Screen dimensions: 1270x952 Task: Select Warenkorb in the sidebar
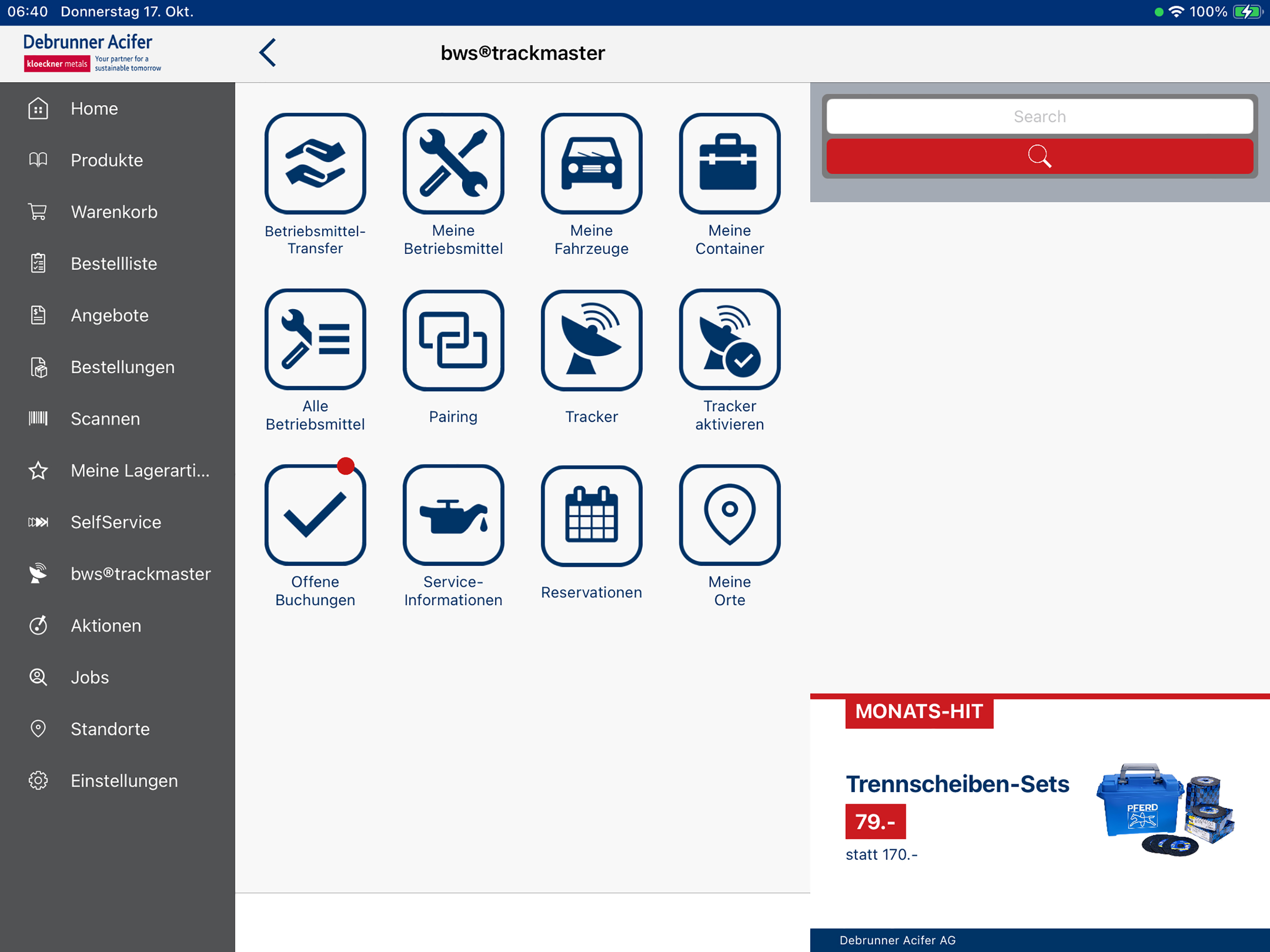(x=114, y=212)
